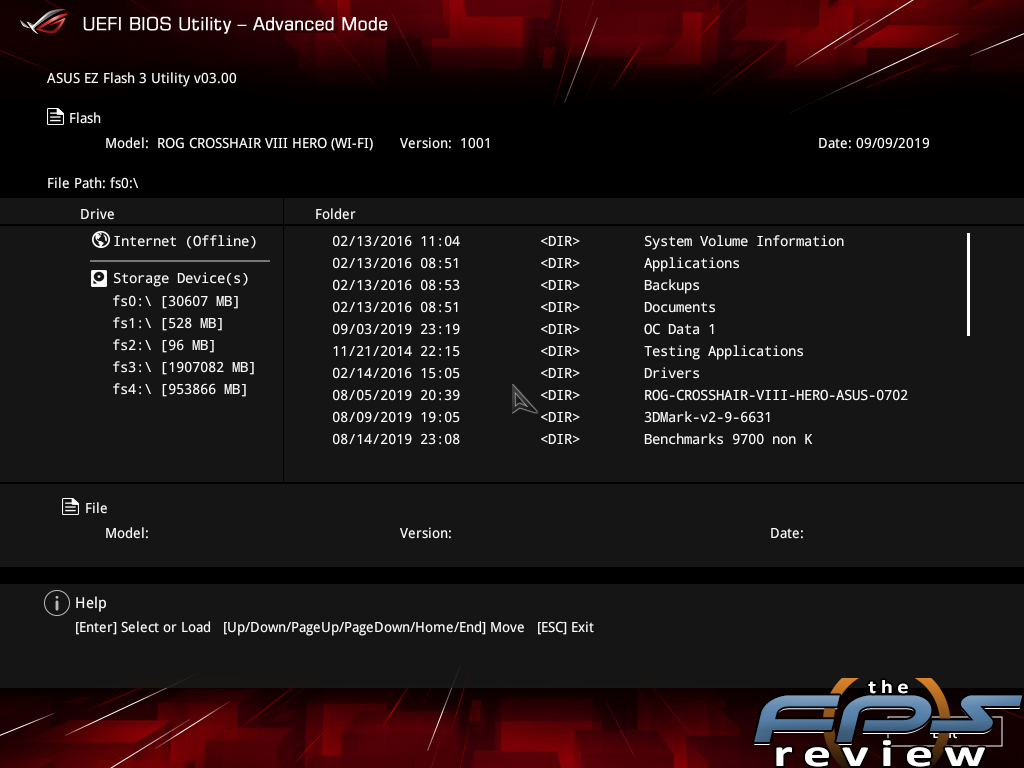
Task: Open the 3DMark-v2-9-6631 folder
Action: click(707, 417)
